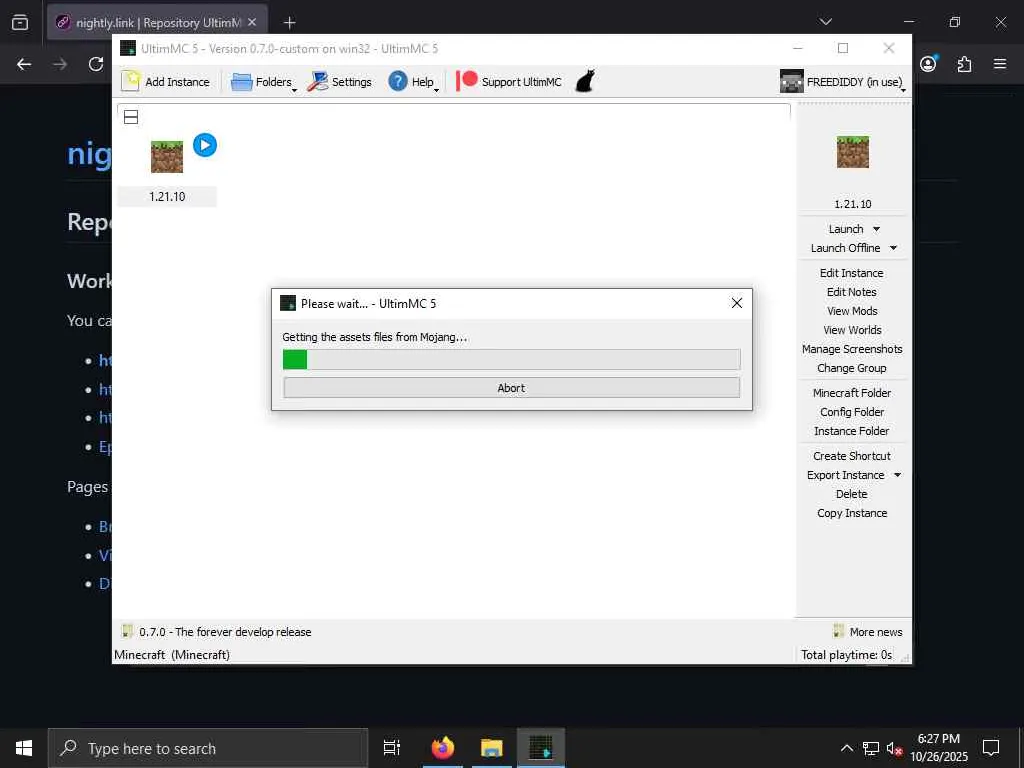Open View Worlds
This screenshot has height=768, width=1024.
(852, 330)
